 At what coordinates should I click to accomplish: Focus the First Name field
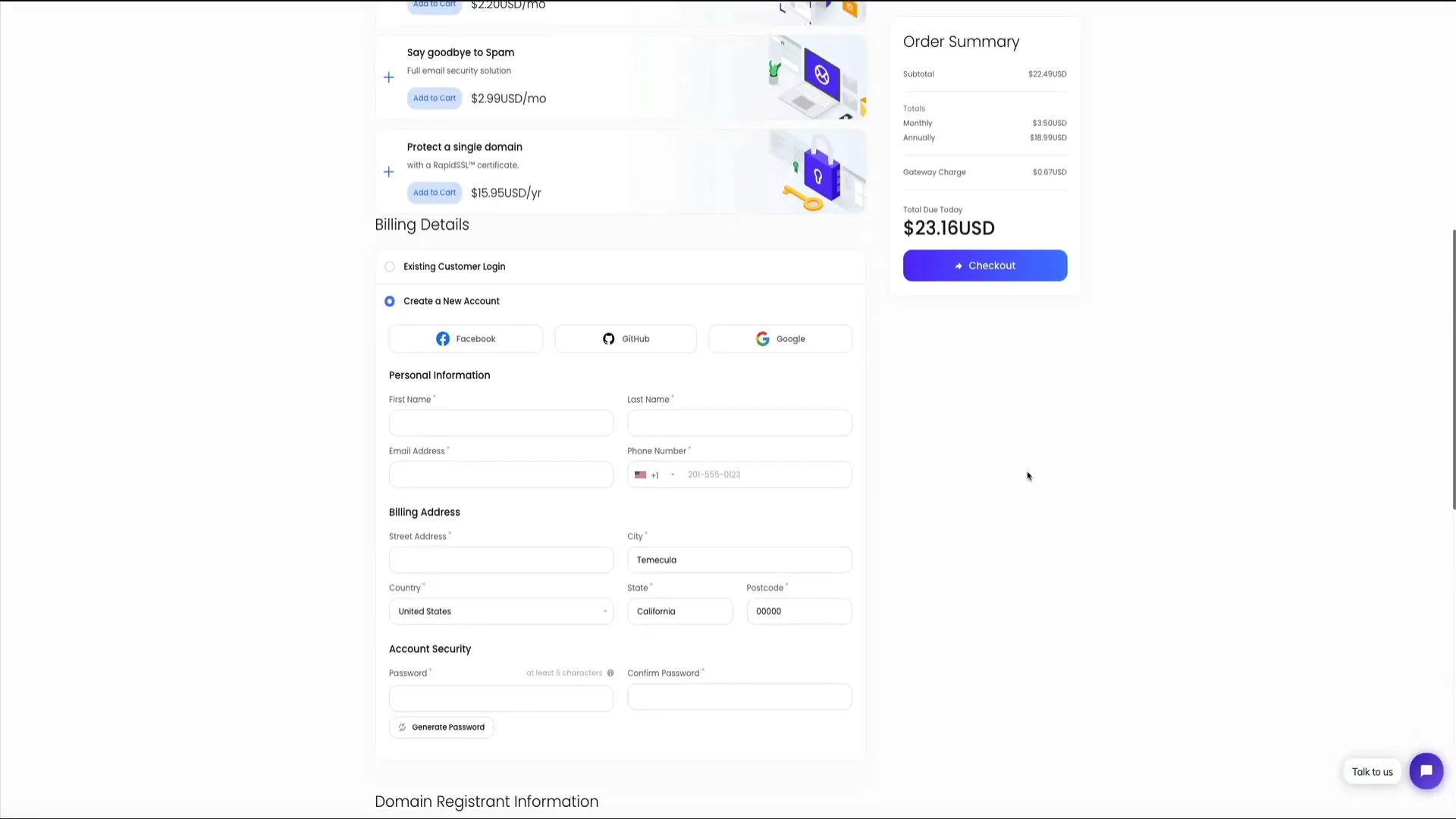click(x=501, y=423)
